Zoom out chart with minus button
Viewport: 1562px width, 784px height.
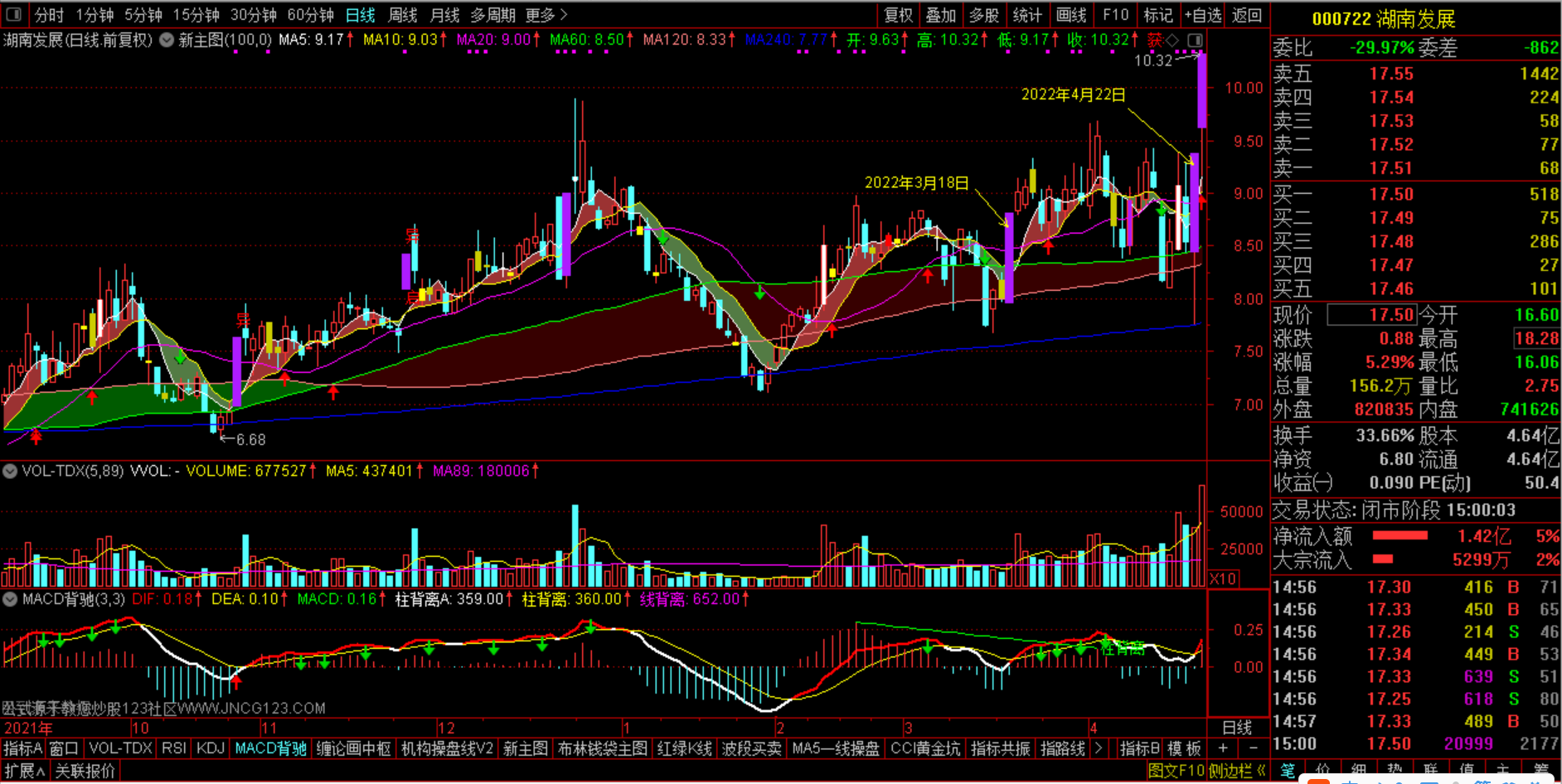coord(1253,748)
